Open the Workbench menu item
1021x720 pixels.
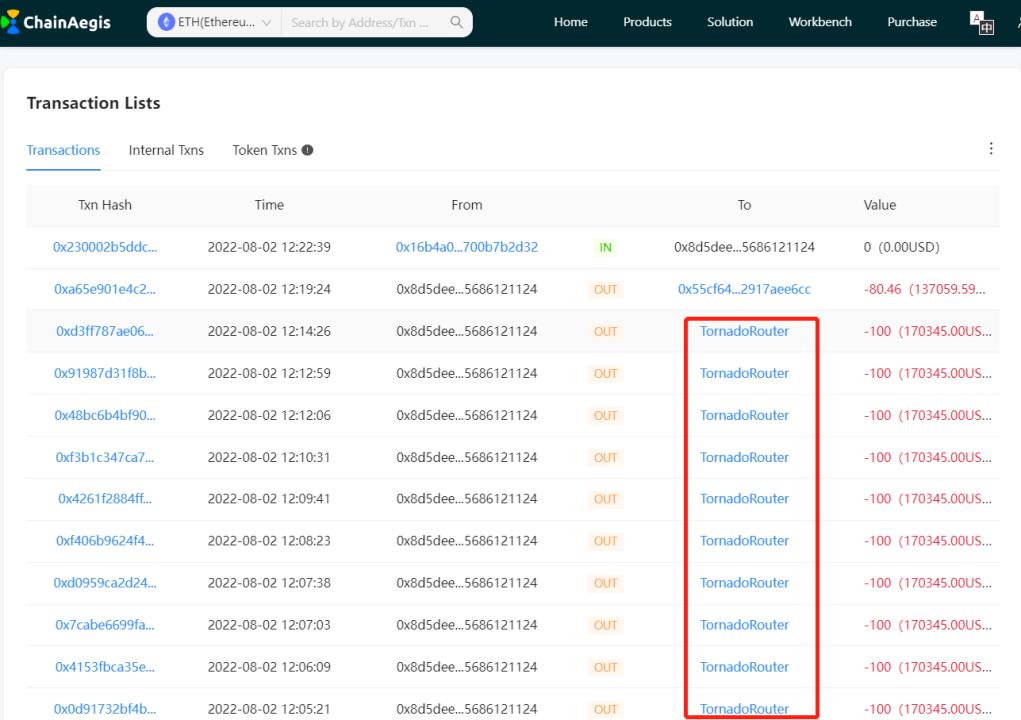(x=820, y=22)
